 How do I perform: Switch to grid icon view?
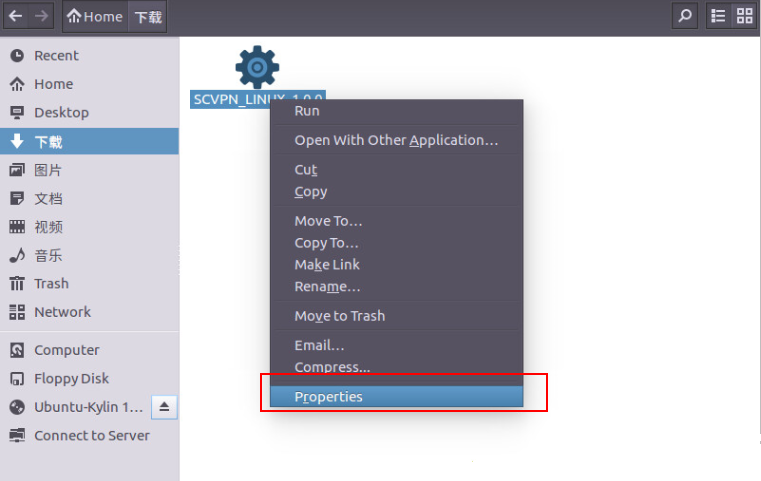744,16
